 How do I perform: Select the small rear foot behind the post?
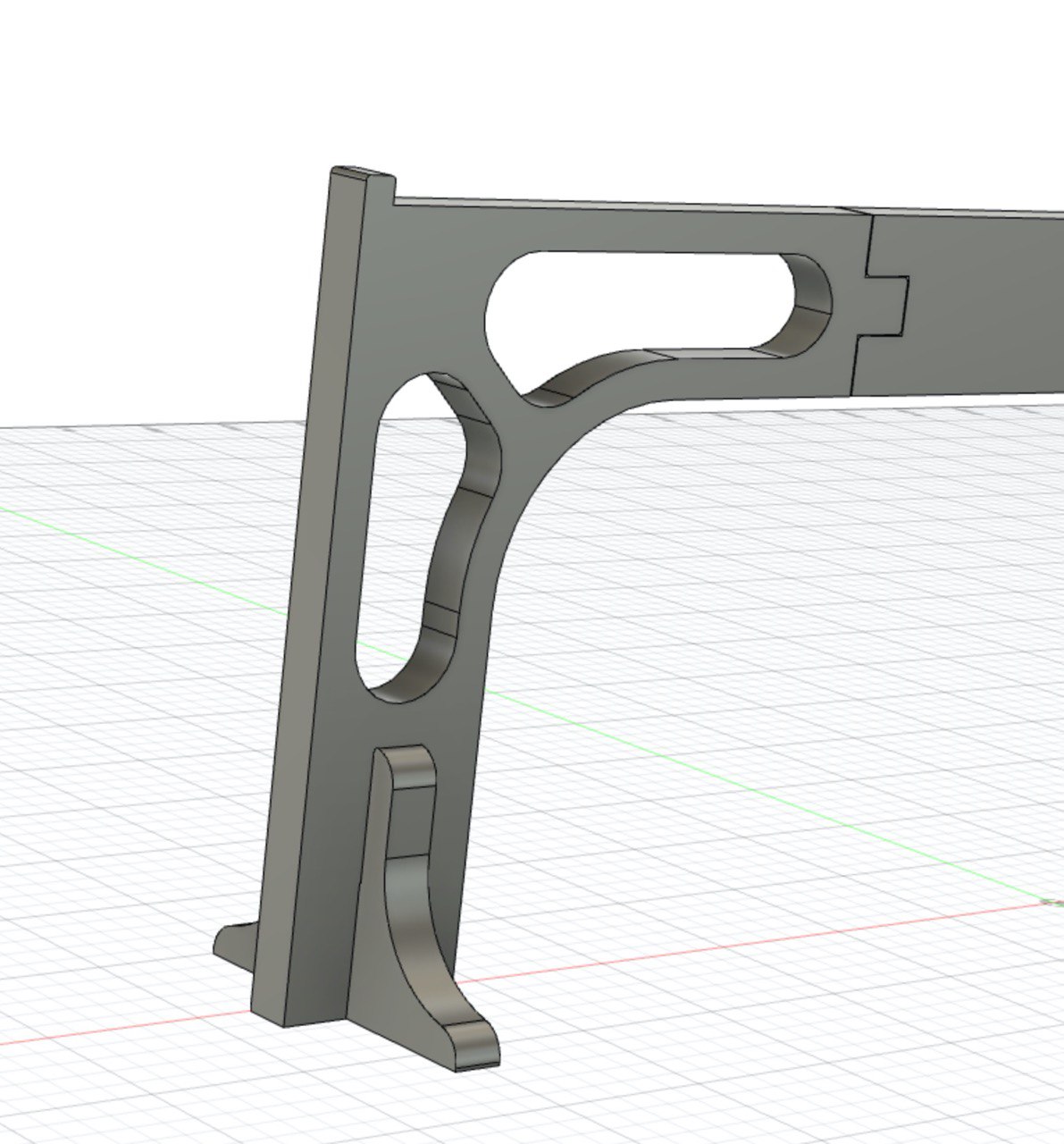coord(236,947)
